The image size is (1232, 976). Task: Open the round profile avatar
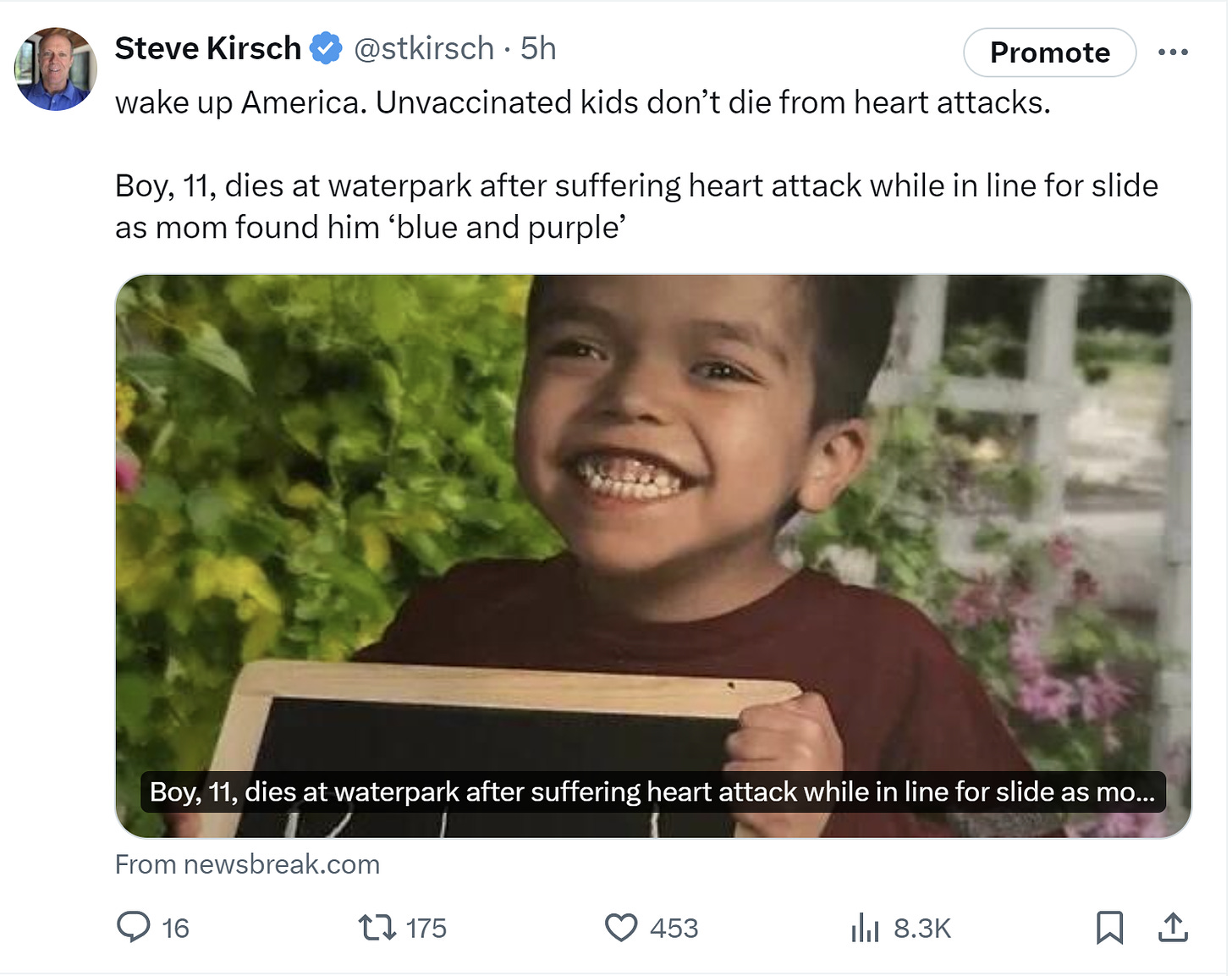(56, 69)
